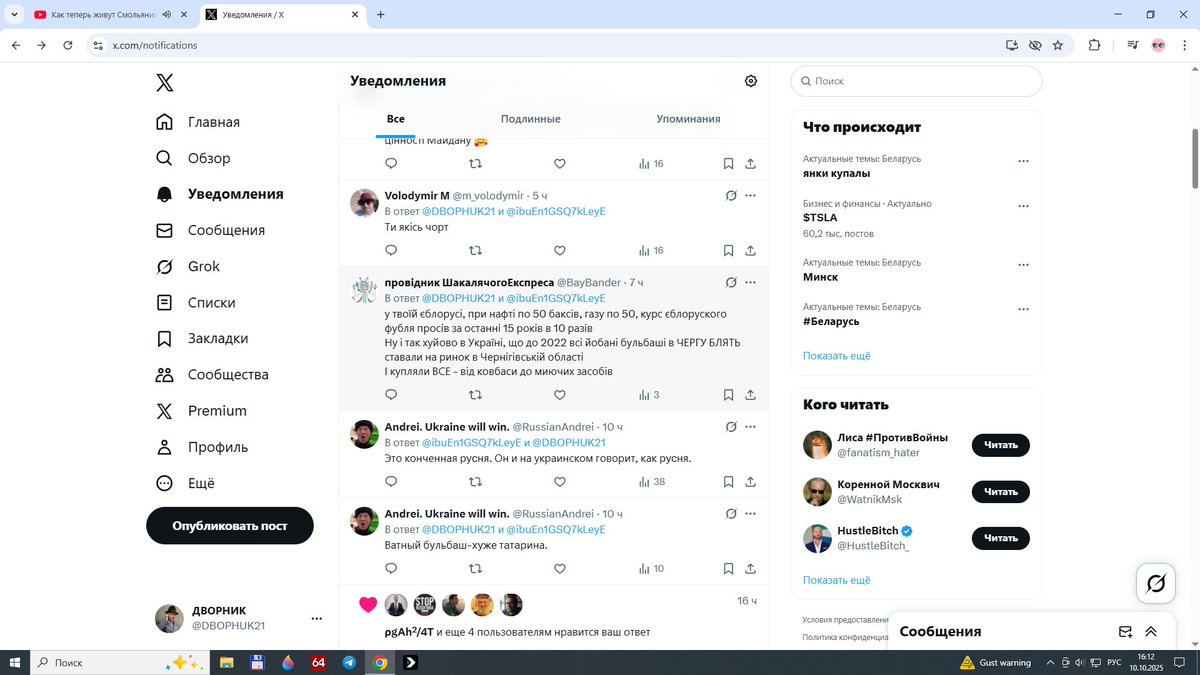The height and width of the screenshot is (675, 1200).
Task: Click the X logo in sidebar
Action: (x=165, y=83)
